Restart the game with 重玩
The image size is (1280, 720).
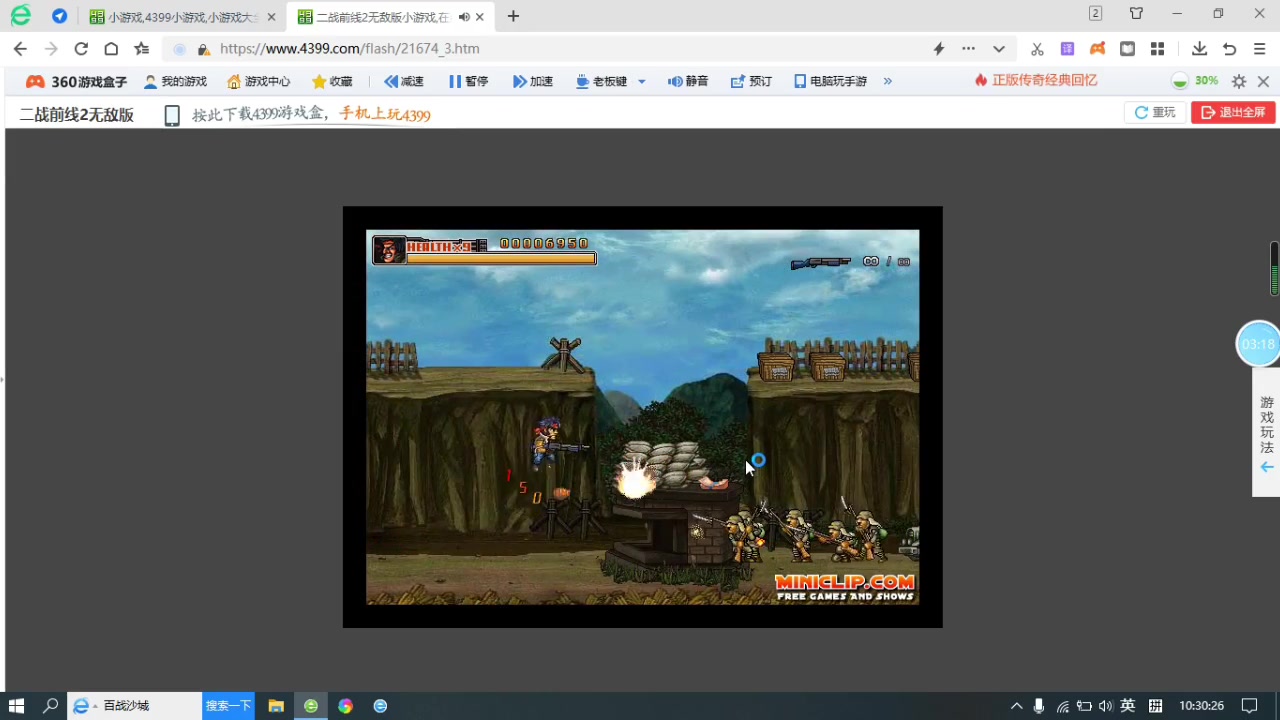pyautogui.click(x=1155, y=113)
